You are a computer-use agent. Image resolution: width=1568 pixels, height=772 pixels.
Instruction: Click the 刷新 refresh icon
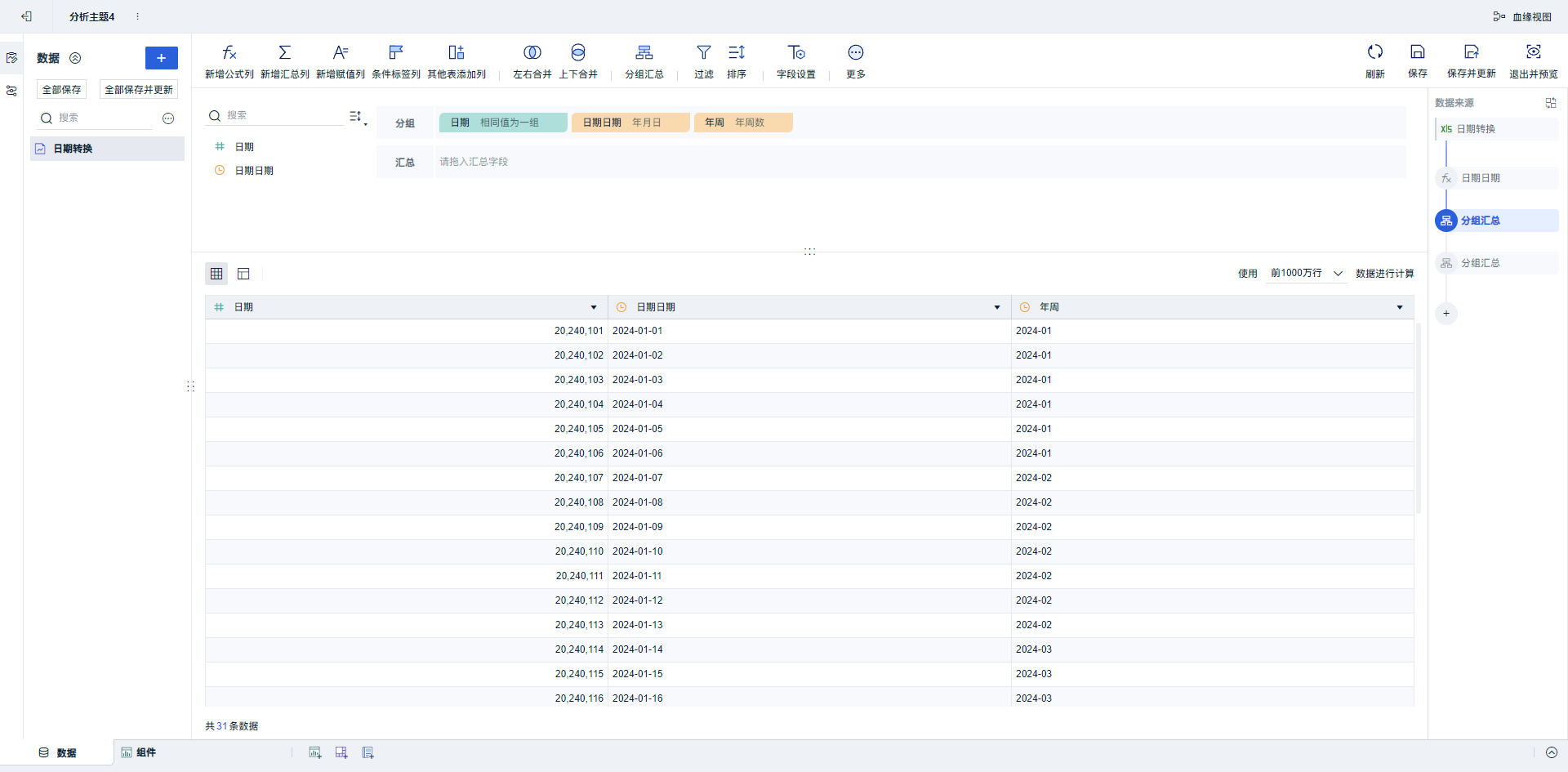pos(1375,52)
